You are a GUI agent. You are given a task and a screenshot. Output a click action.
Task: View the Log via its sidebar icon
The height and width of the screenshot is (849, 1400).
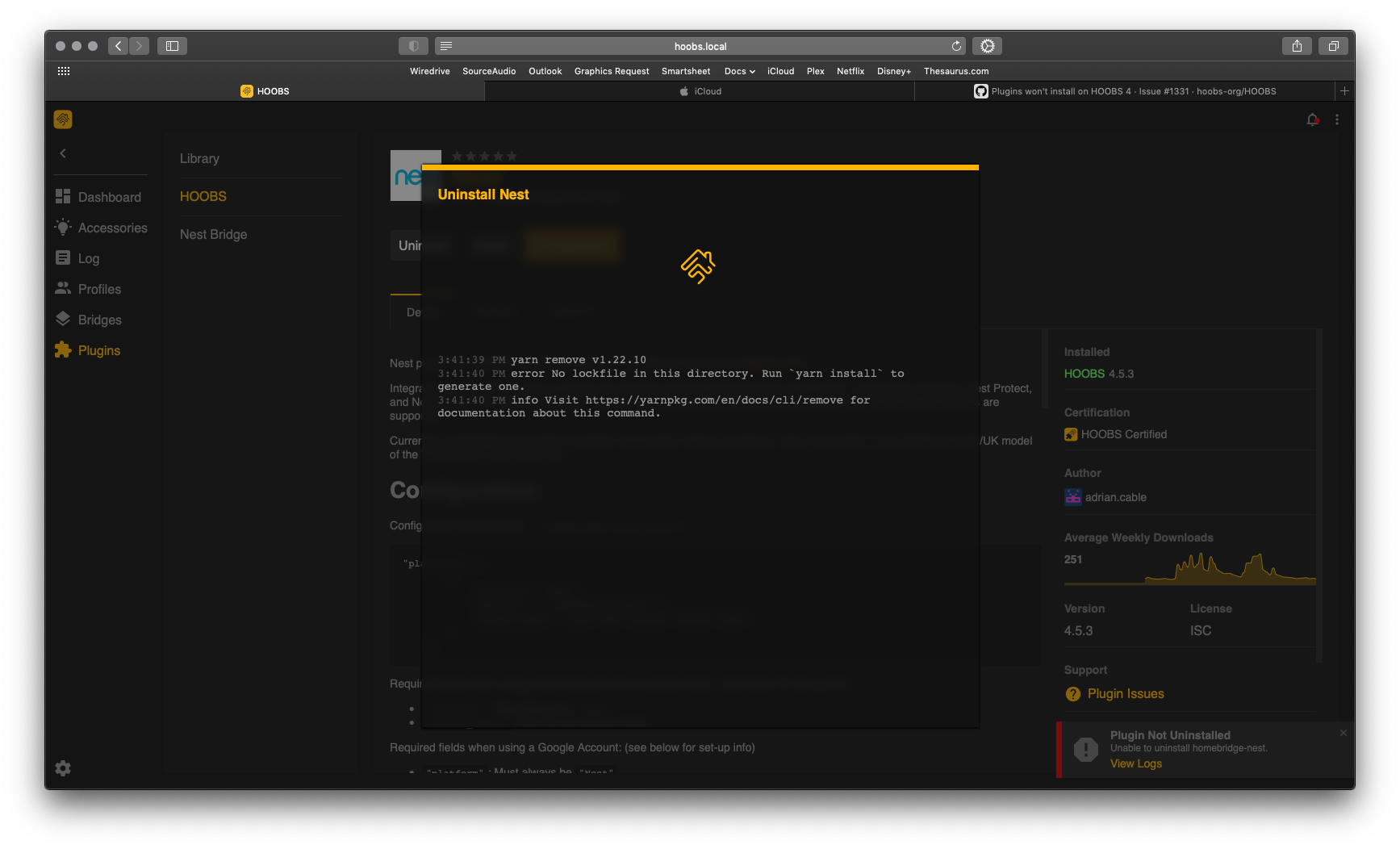[87, 258]
